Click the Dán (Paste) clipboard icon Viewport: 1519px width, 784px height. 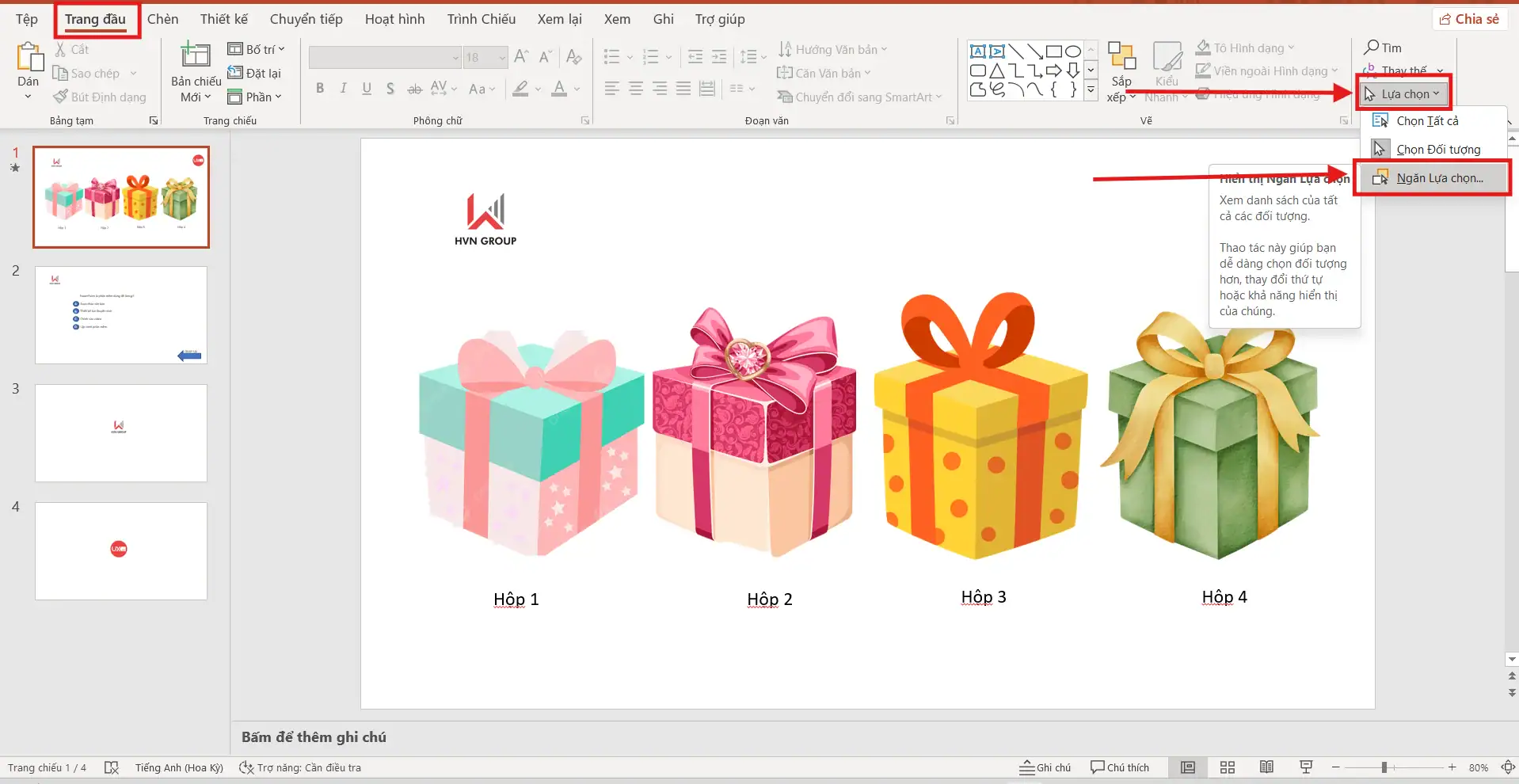tap(29, 59)
